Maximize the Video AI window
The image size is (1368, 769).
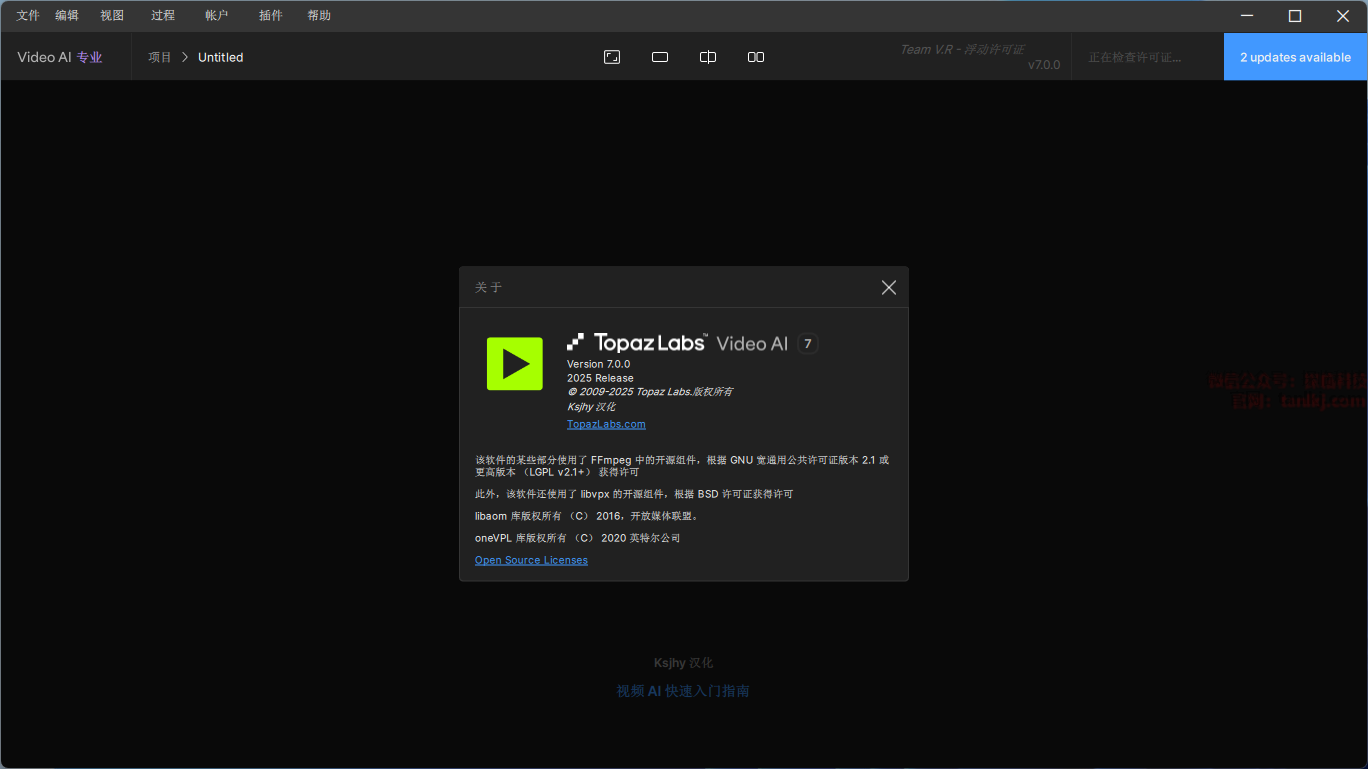coord(1295,16)
